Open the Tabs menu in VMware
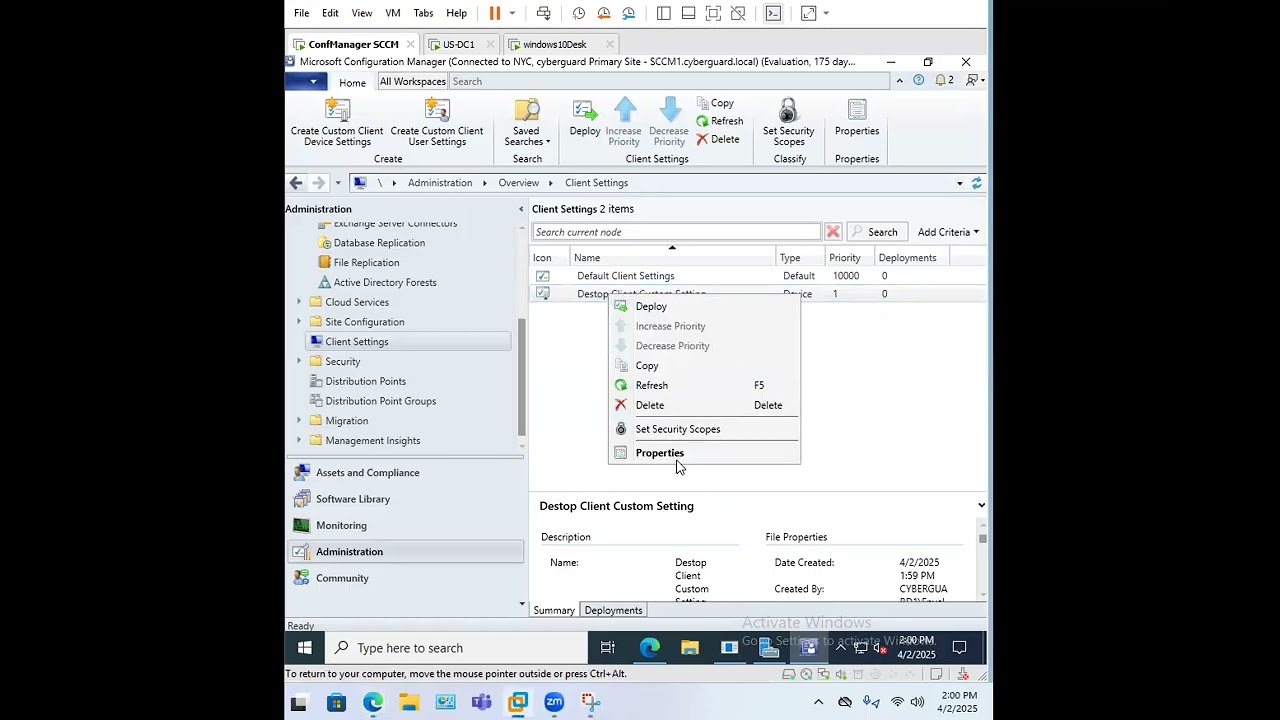The width and height of the screenshot is (1280, 720). coord(423,13)
